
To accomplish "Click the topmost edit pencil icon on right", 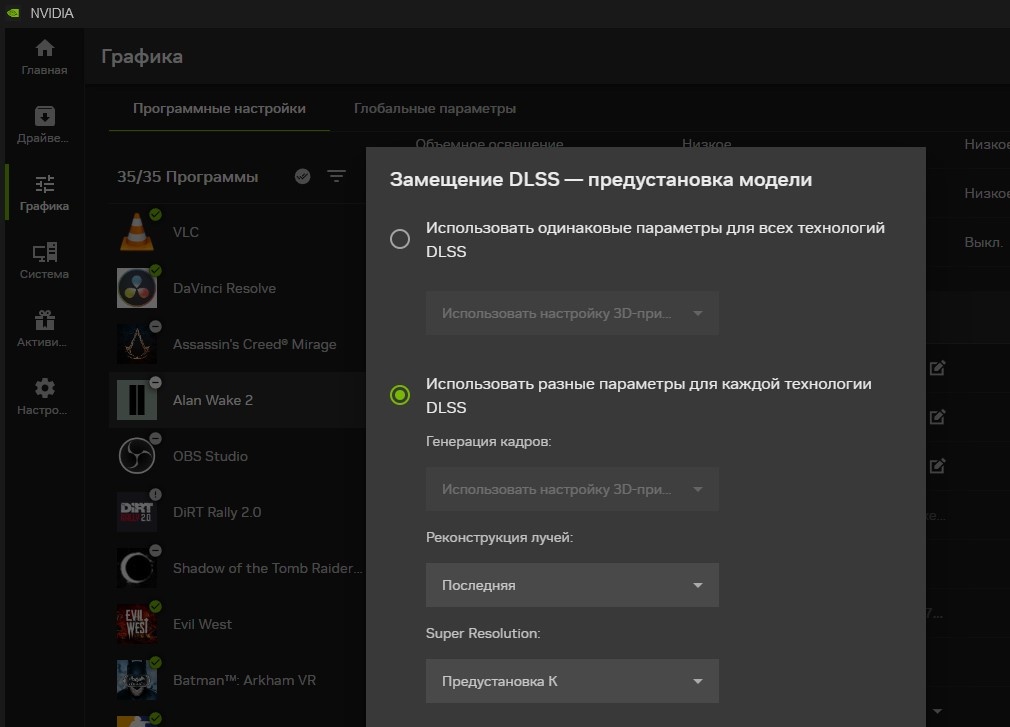I will tap(937, 368).
